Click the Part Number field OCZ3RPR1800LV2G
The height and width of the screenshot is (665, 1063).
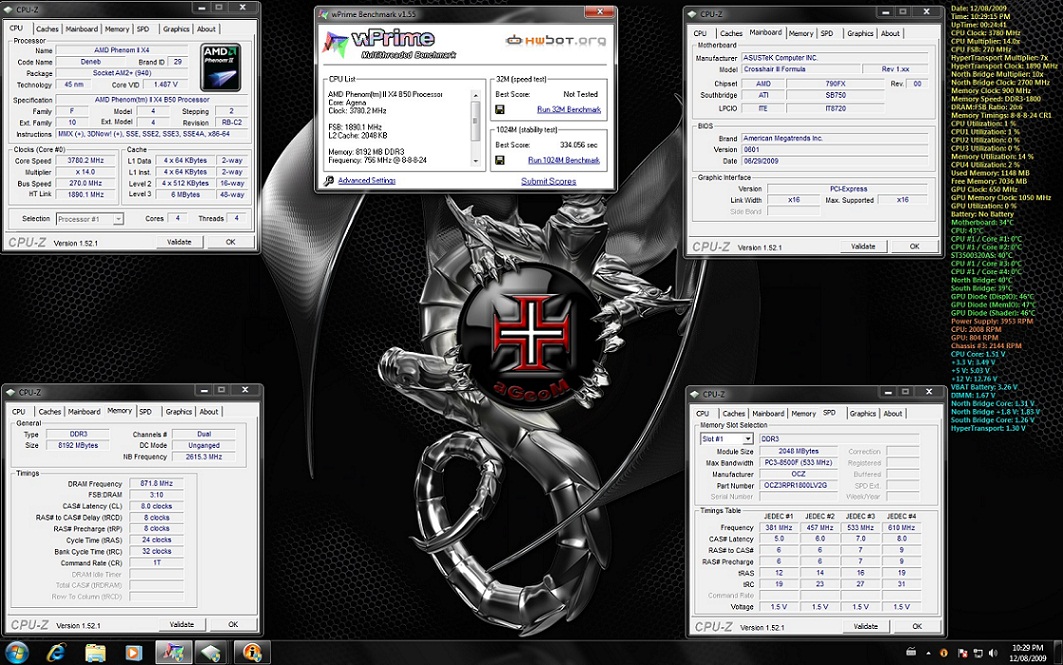(x=799, y=485)
